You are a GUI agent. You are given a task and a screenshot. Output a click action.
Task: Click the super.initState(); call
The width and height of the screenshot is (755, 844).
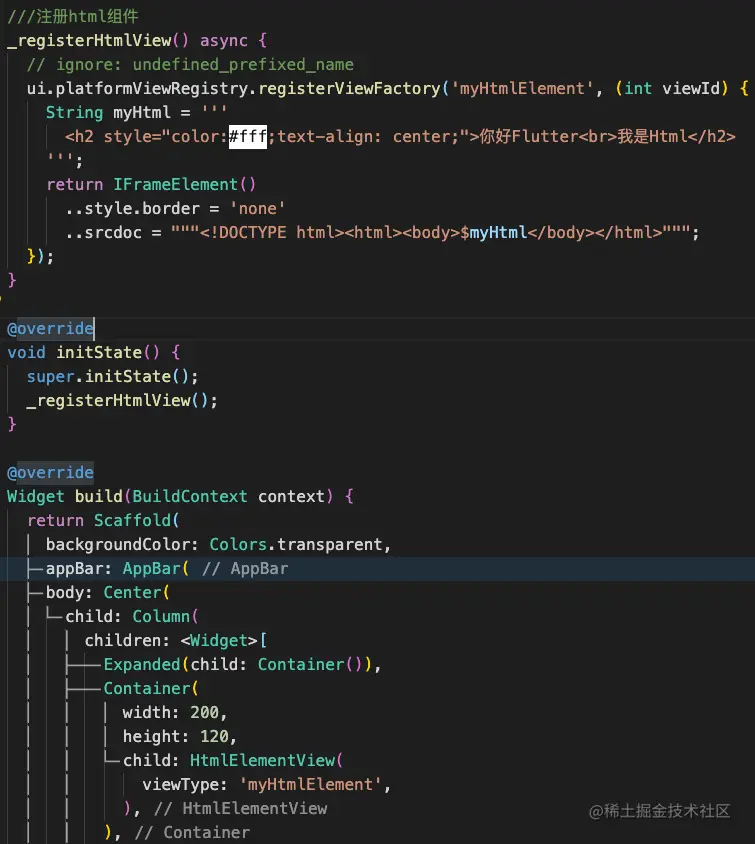coord(112,376)
